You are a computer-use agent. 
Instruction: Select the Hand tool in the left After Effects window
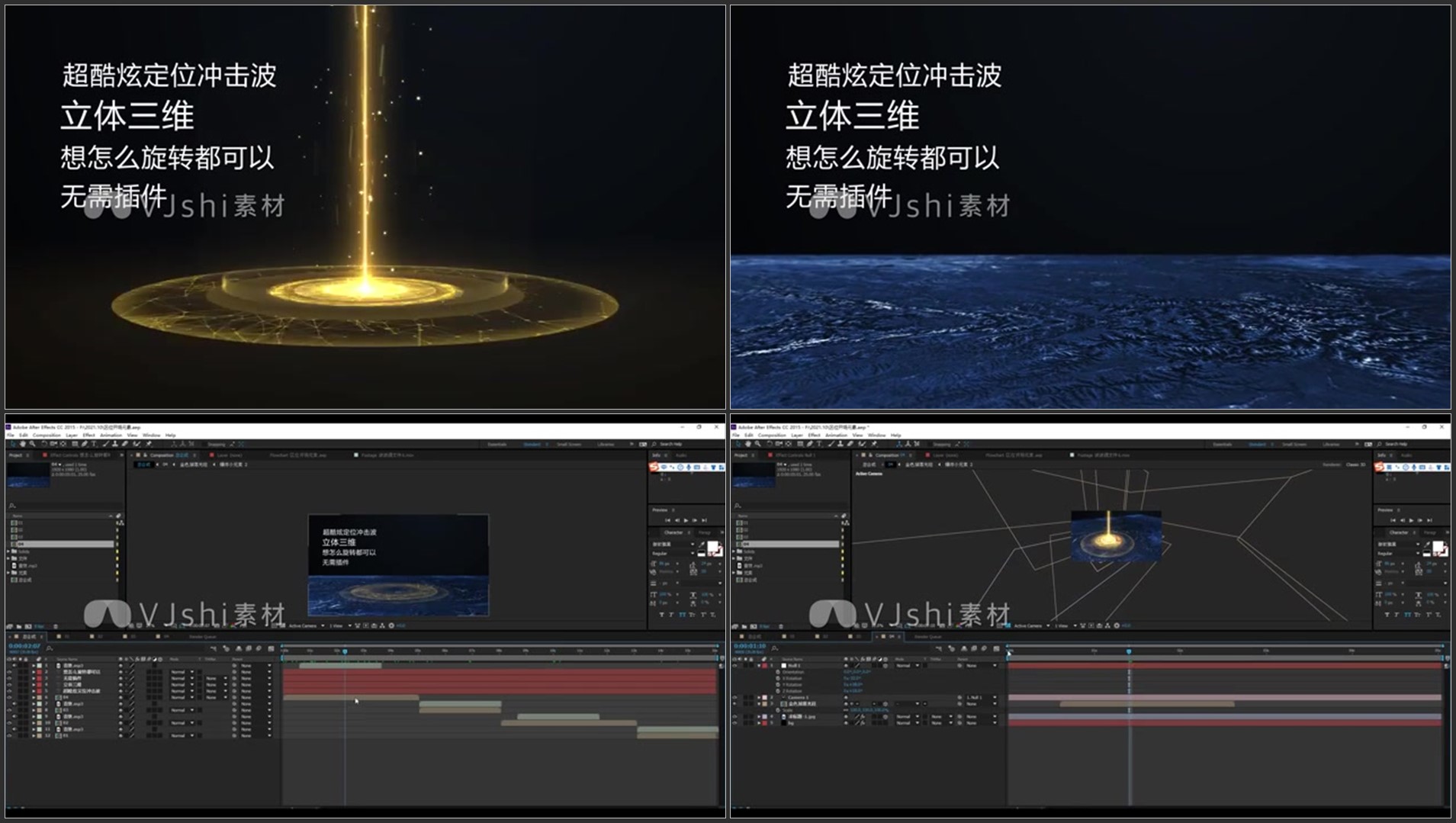(22, 444)
